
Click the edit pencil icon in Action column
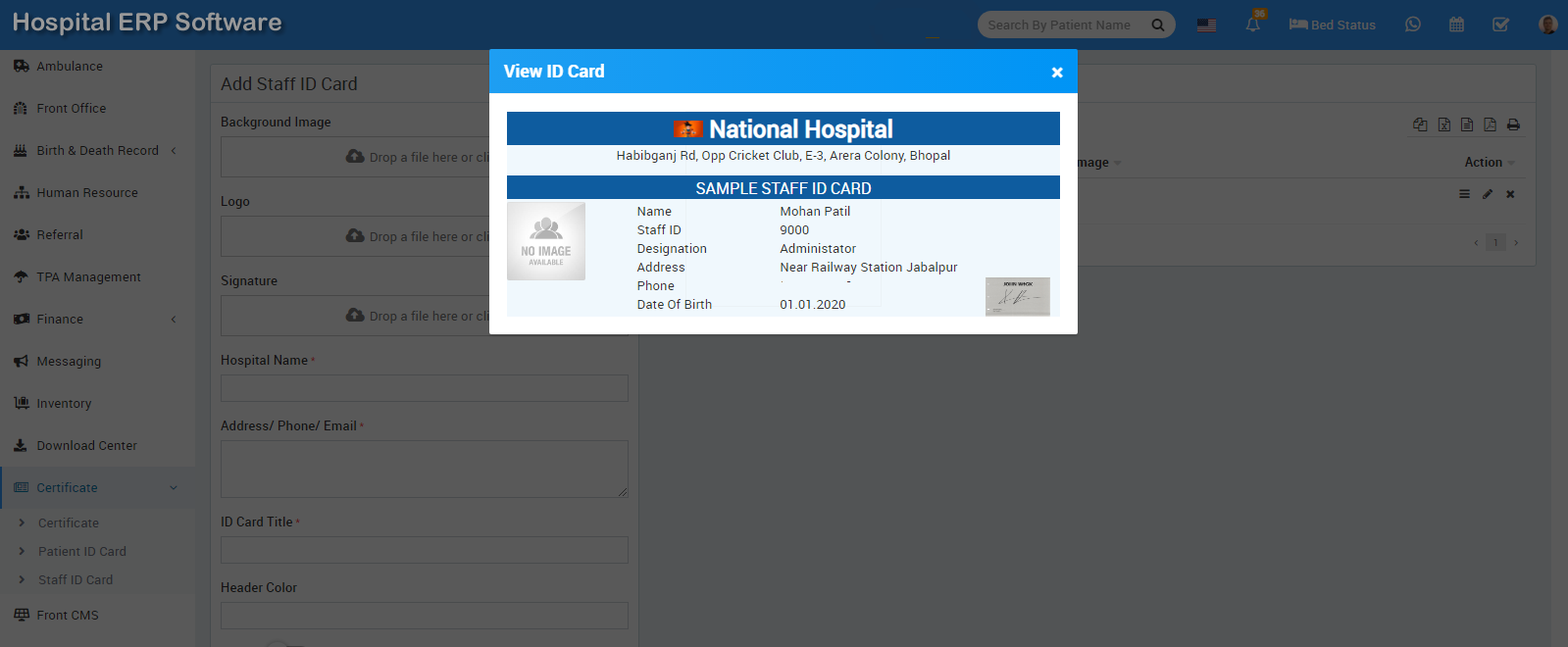click(1487, 194)
